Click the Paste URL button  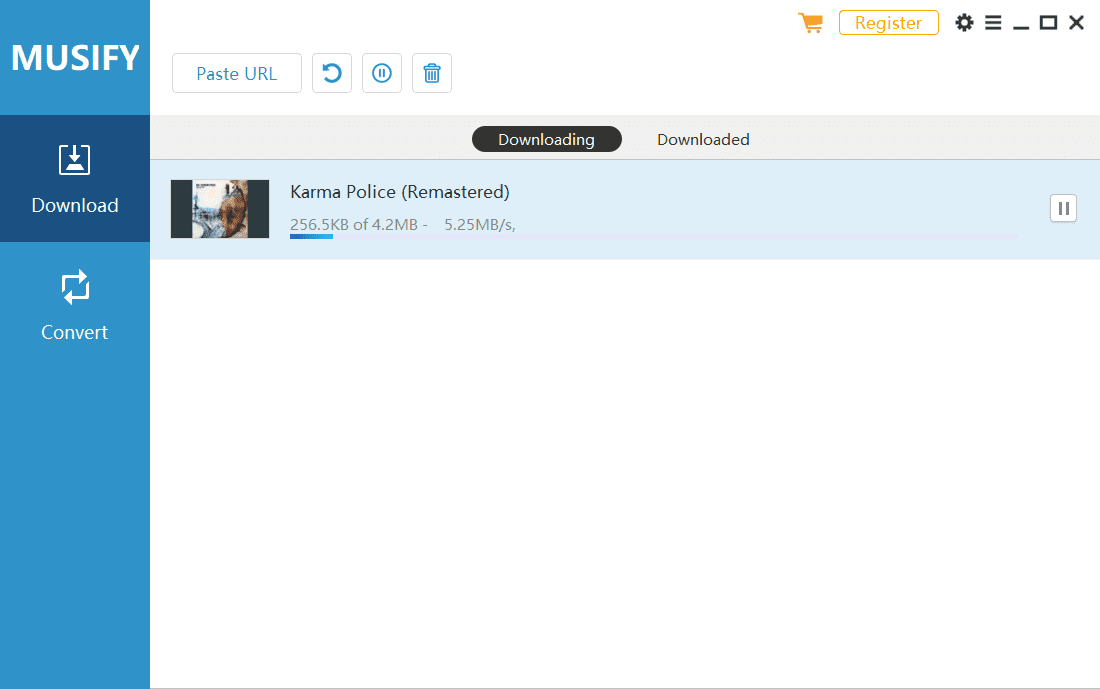pyautogui.click(x=237, y=73)
